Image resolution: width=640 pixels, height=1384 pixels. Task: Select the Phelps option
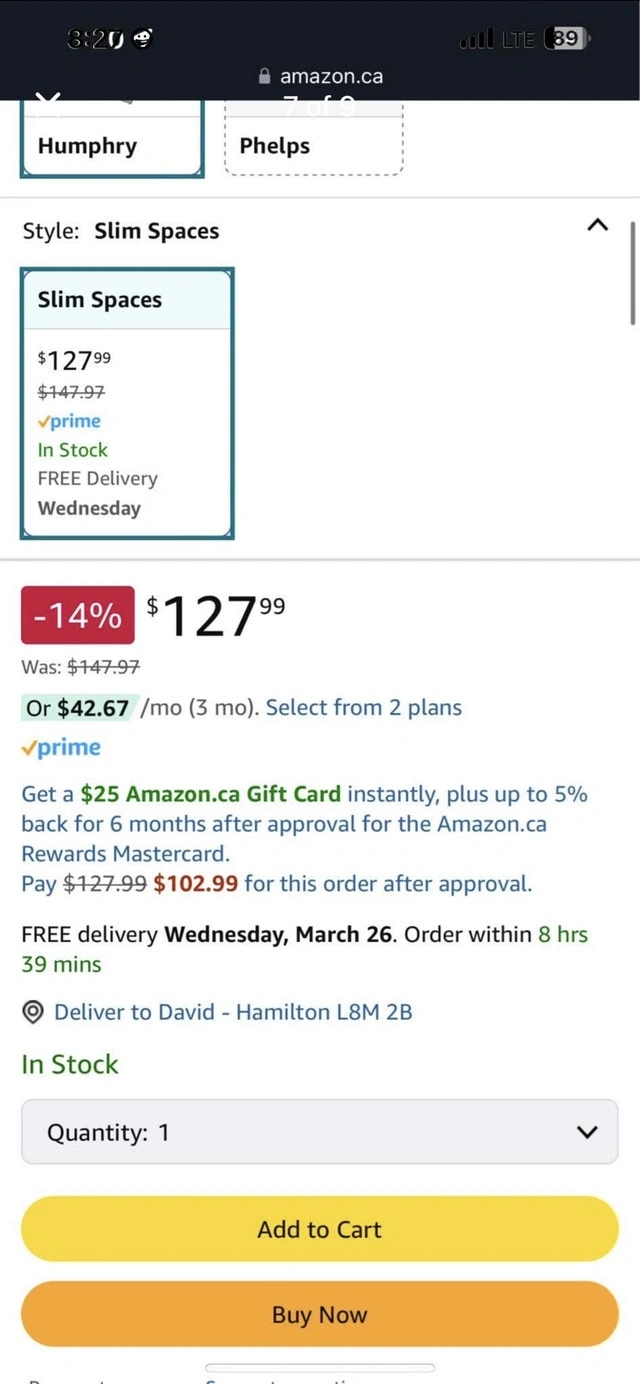point(313,146)
